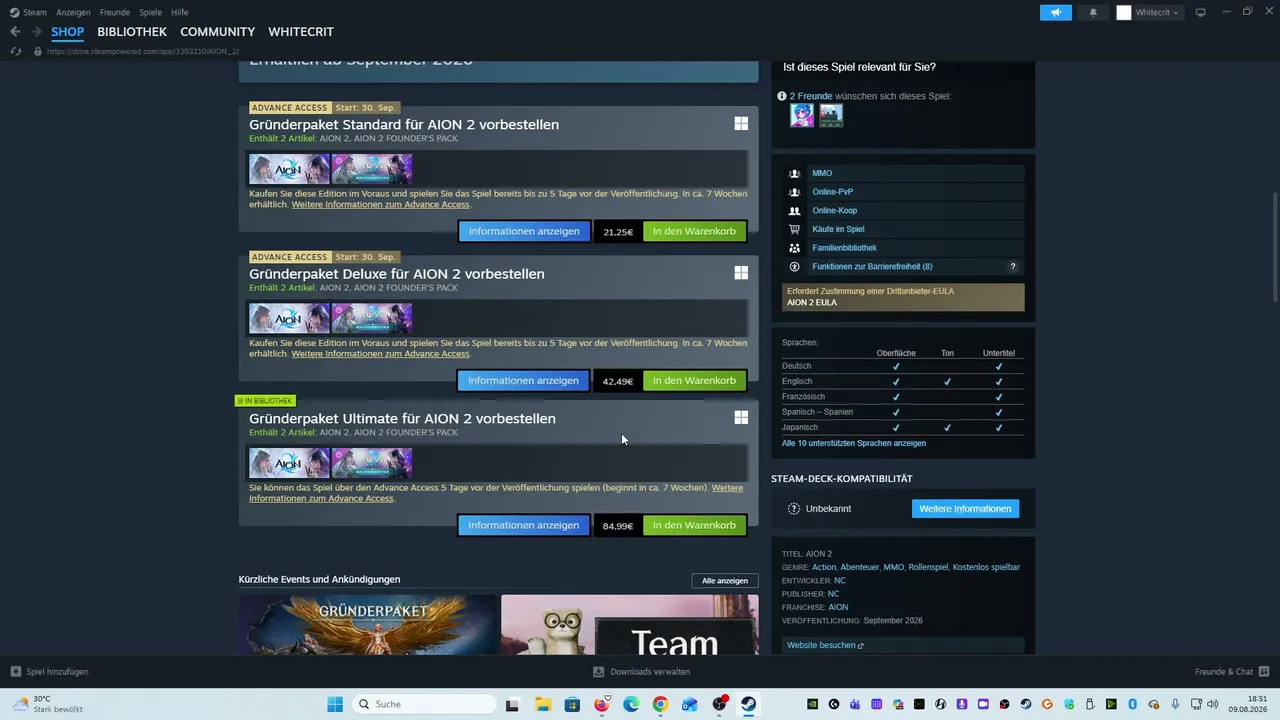Open the Funktionen zur Barrierefreiheit (8) link
The height and width of the screenshot is (720, 1280).
pos(872,267)
